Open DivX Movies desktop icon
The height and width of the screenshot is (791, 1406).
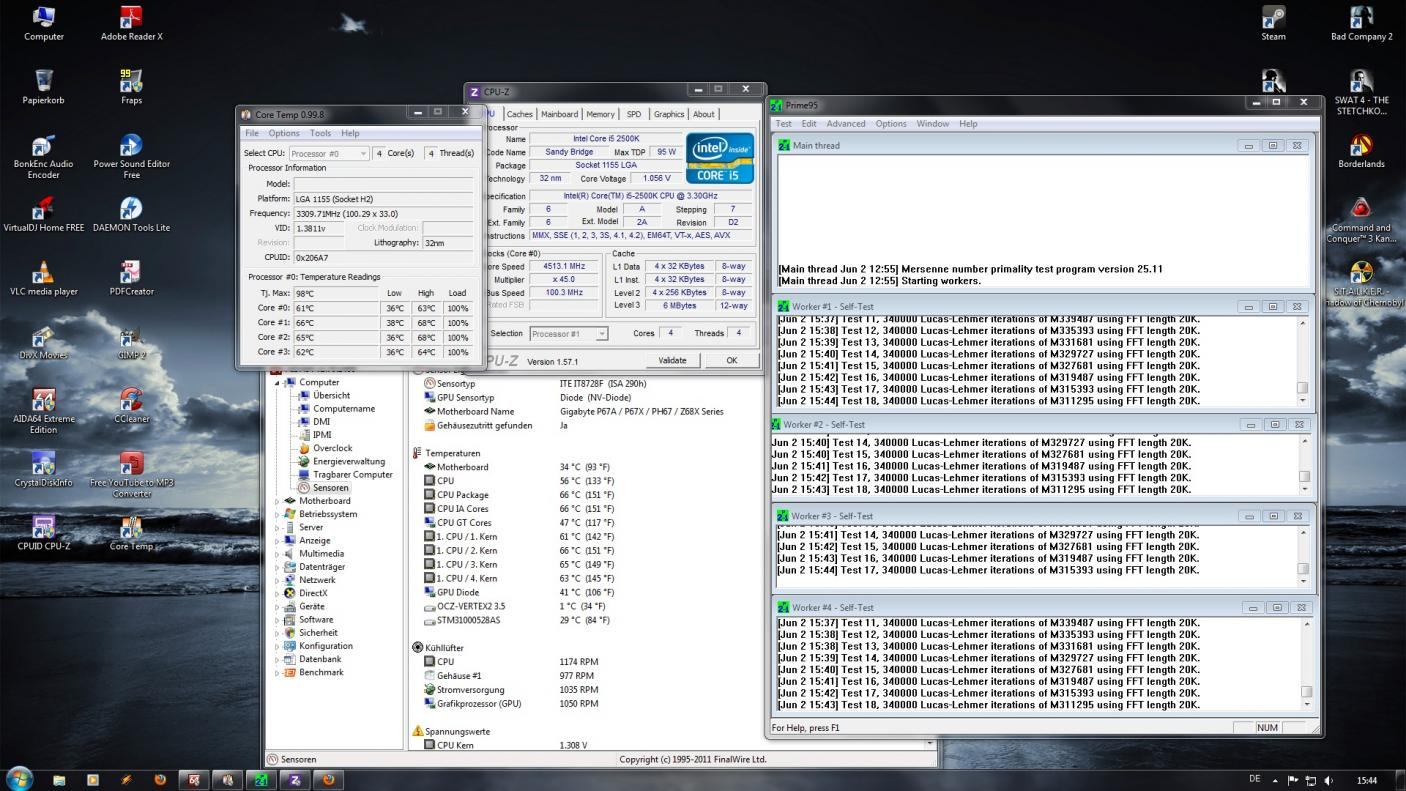pos(43,342)
